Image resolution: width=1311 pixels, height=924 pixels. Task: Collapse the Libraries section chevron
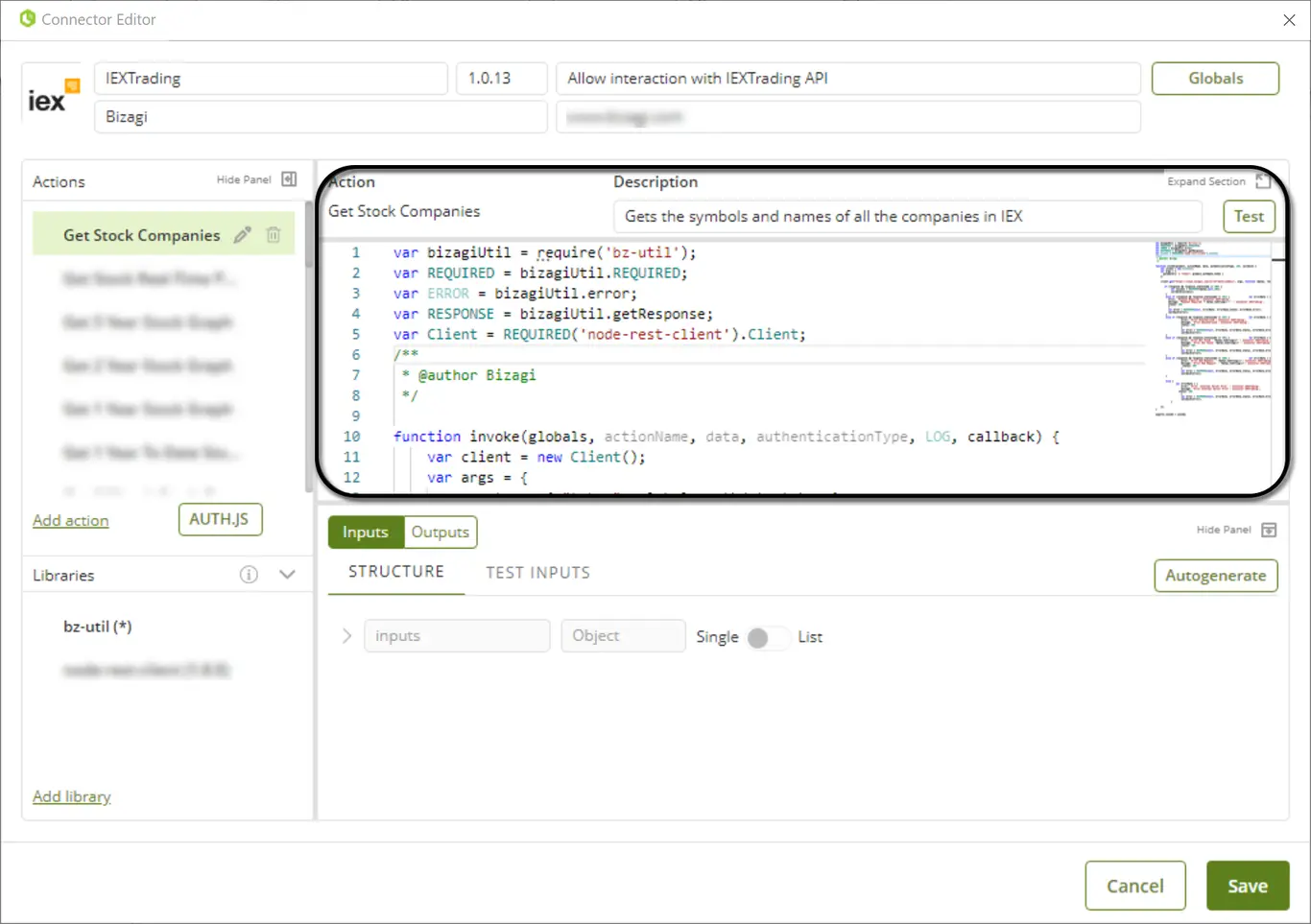point(287,575)
